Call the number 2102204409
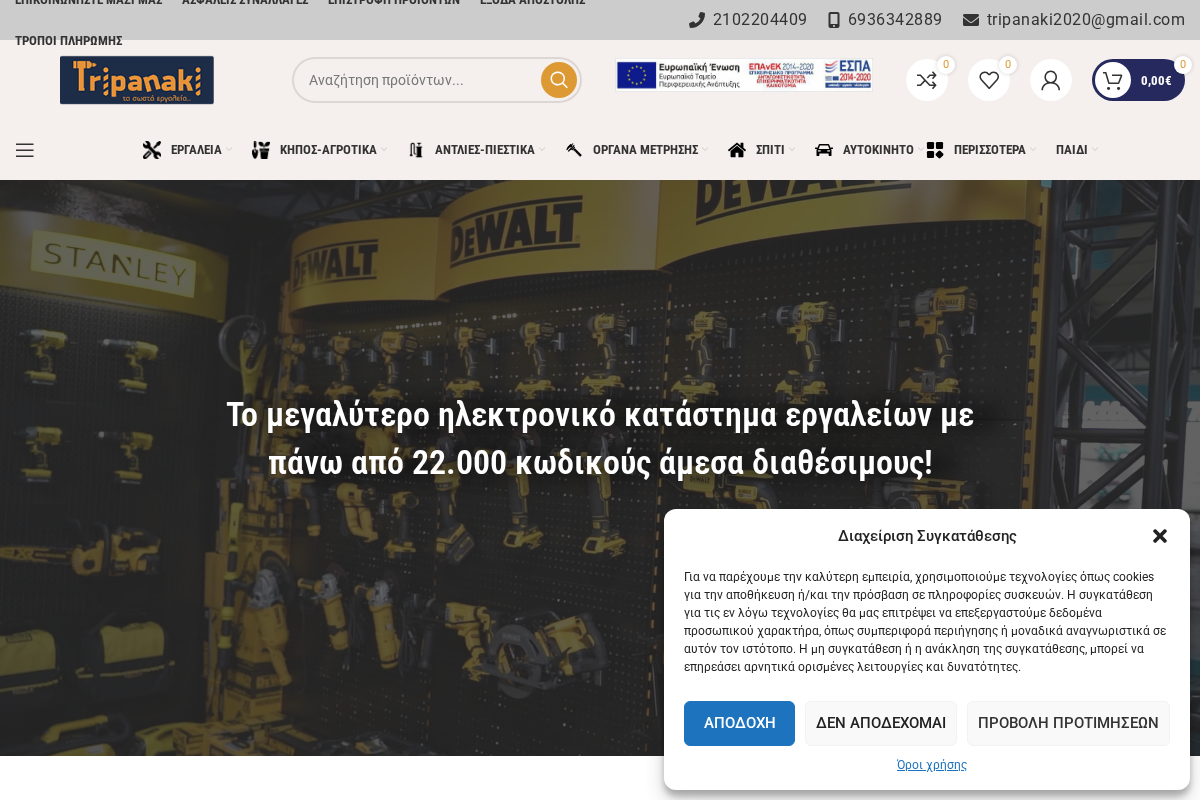 [x=760, y=20]
